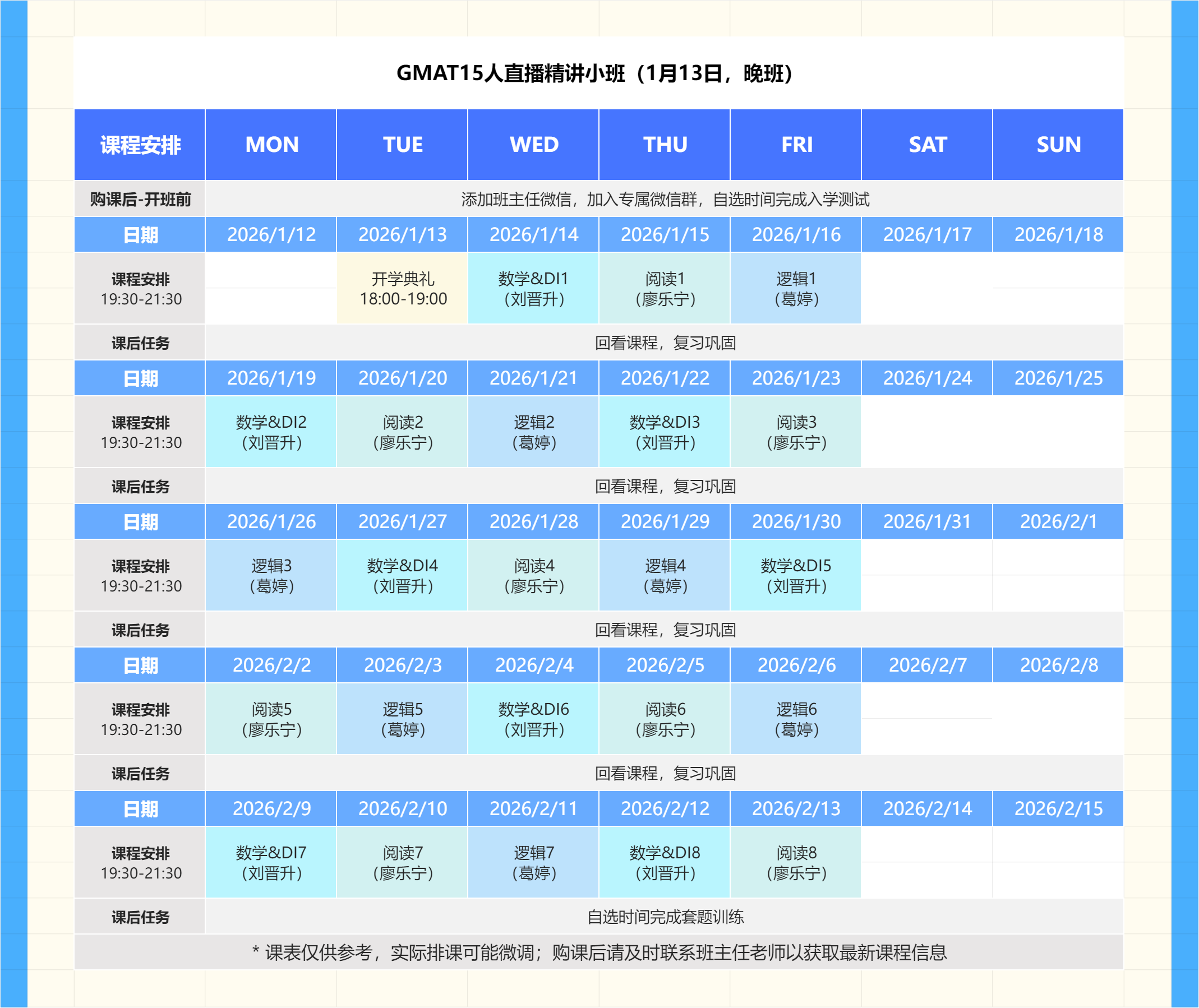This screenshot has height=1008, width=1199.
Task: Click the date cell 2026/2/14
Action: [927, 808]
